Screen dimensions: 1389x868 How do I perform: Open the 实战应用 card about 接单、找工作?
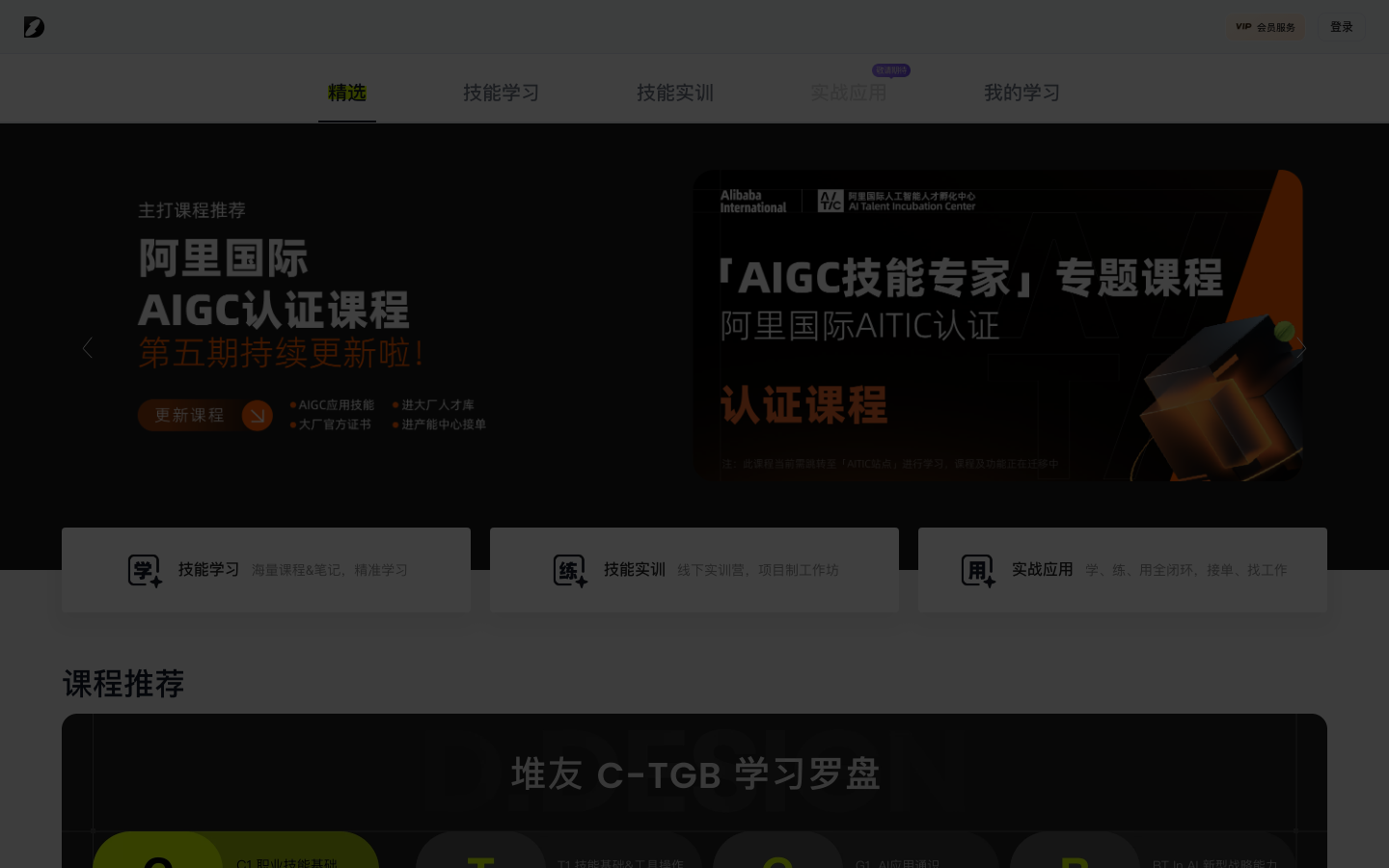coord(1123,570)
